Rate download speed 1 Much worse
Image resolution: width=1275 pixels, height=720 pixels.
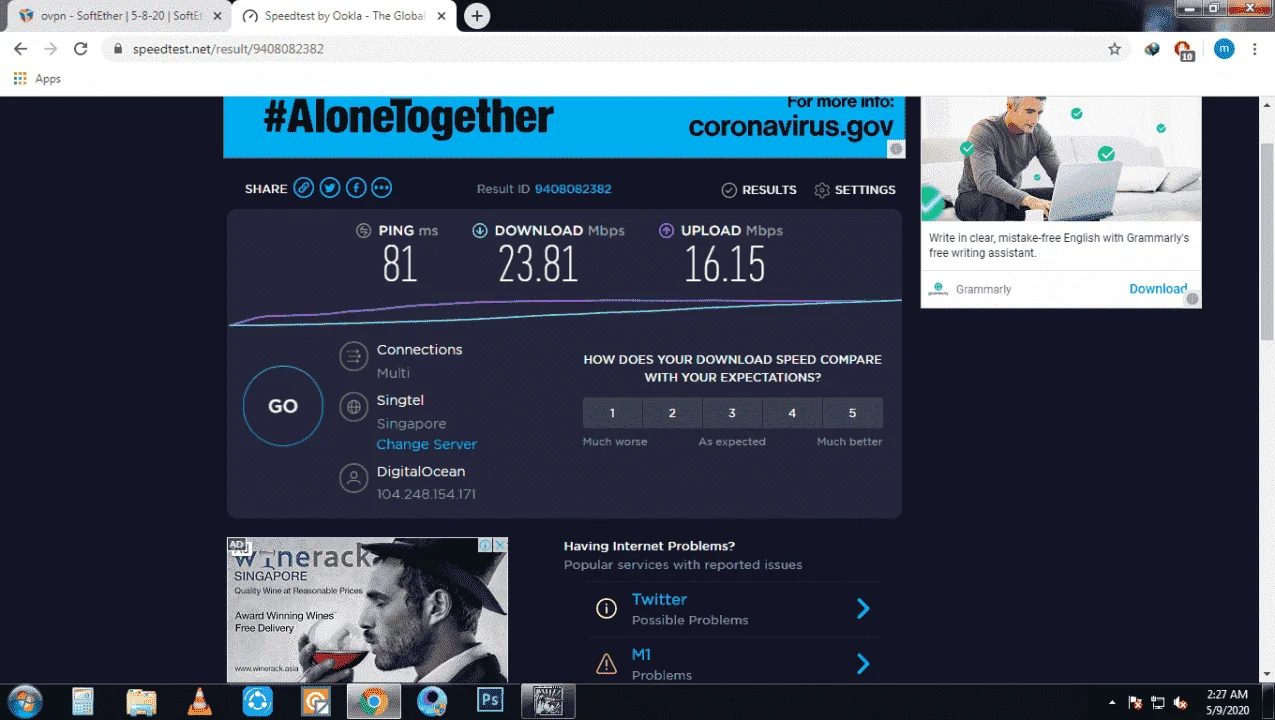pyautogui.click(x=612, y=413)
